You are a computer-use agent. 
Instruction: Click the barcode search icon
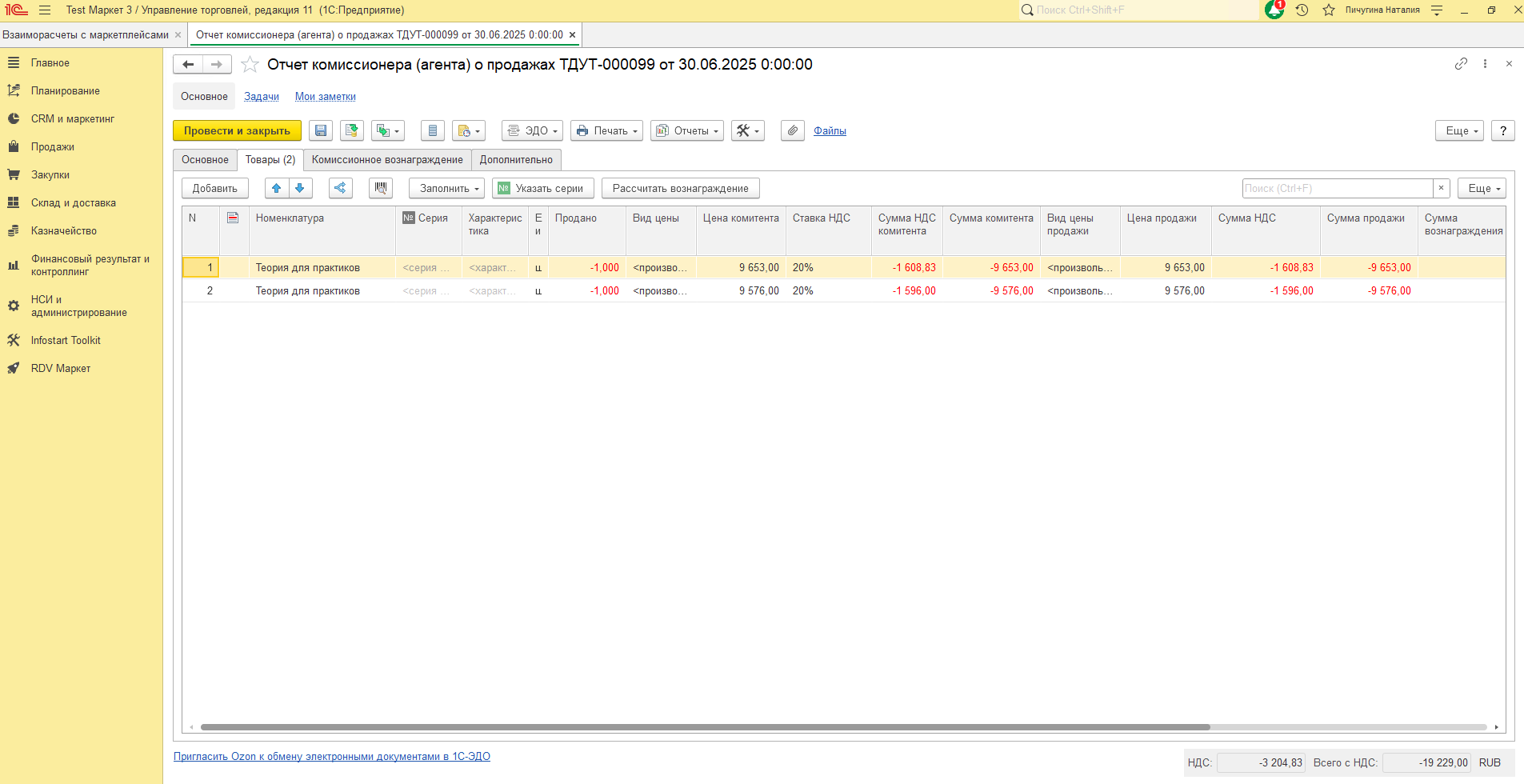pyautogui.click(x=381, y=188)
